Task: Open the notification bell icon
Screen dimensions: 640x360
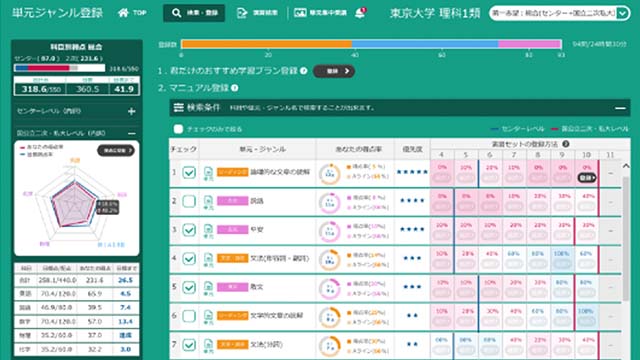Action: click(360, 13)
